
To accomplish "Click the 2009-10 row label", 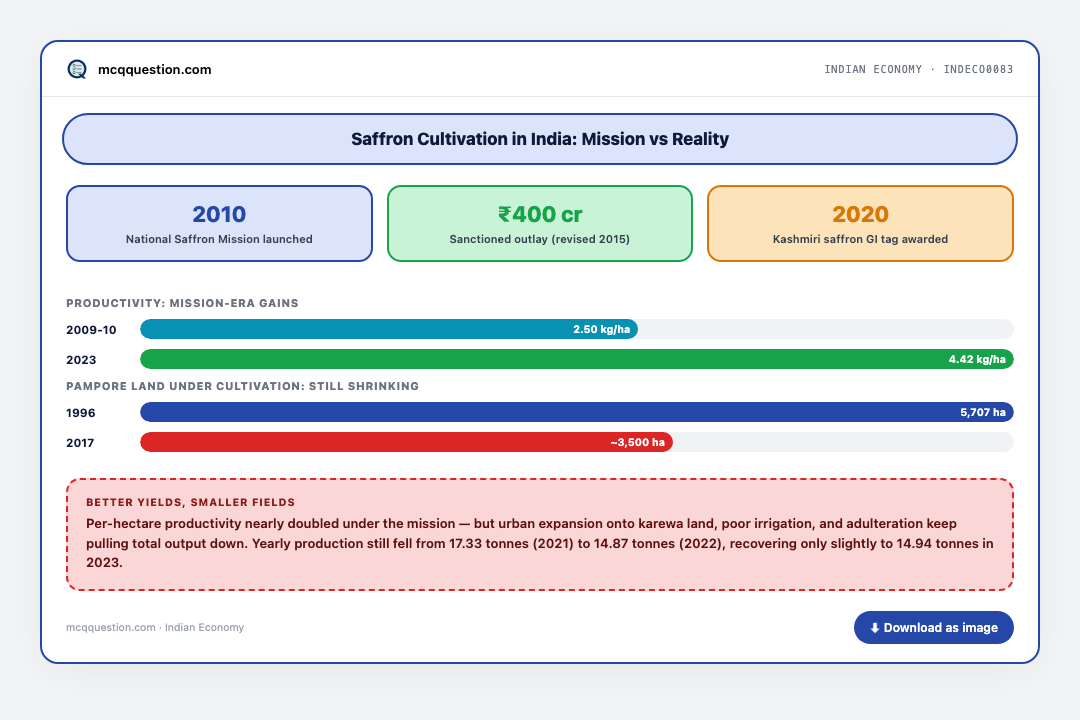I will pos(91,330).
